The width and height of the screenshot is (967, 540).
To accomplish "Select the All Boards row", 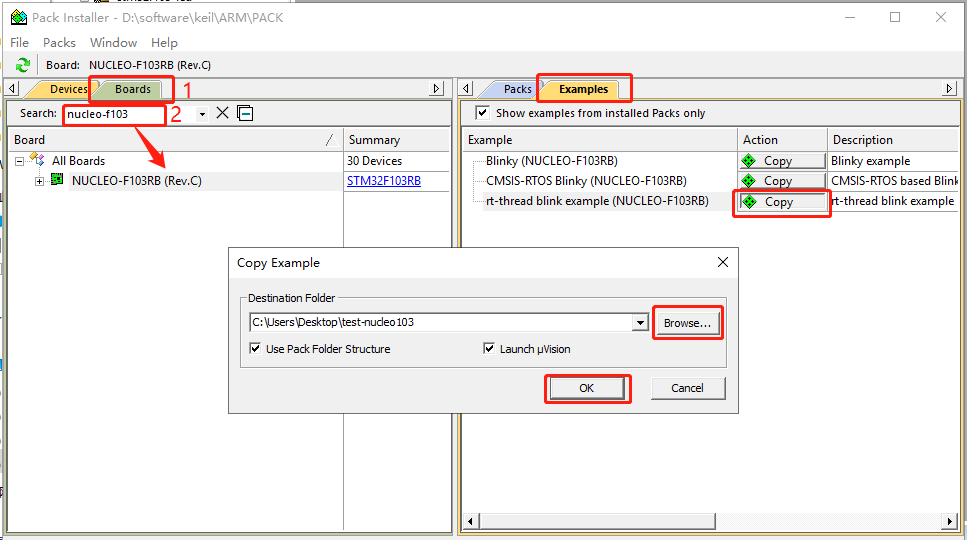I will coord(78,161).
